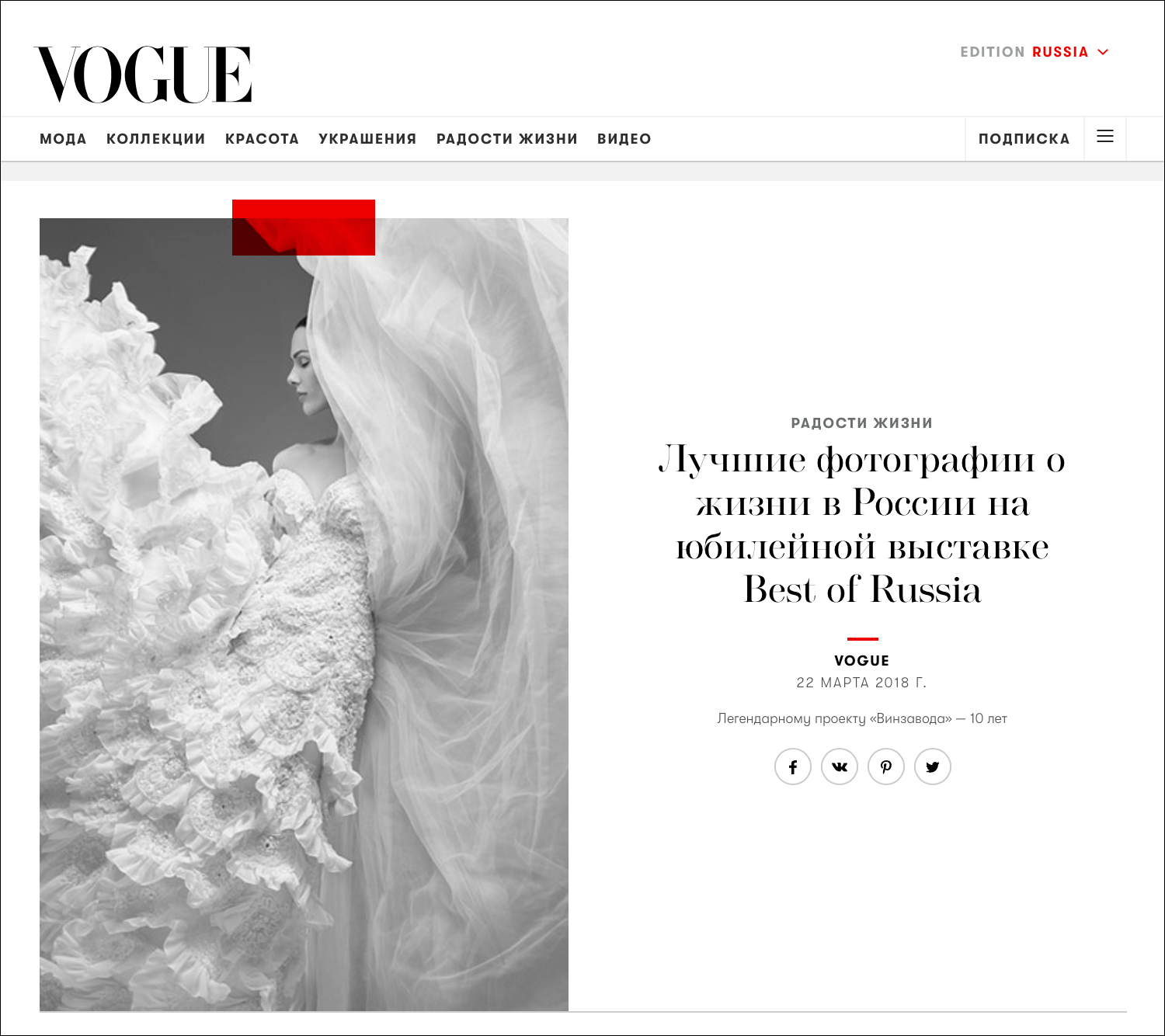
Task: Go to Коллекции section
Action: click(156, 139)
